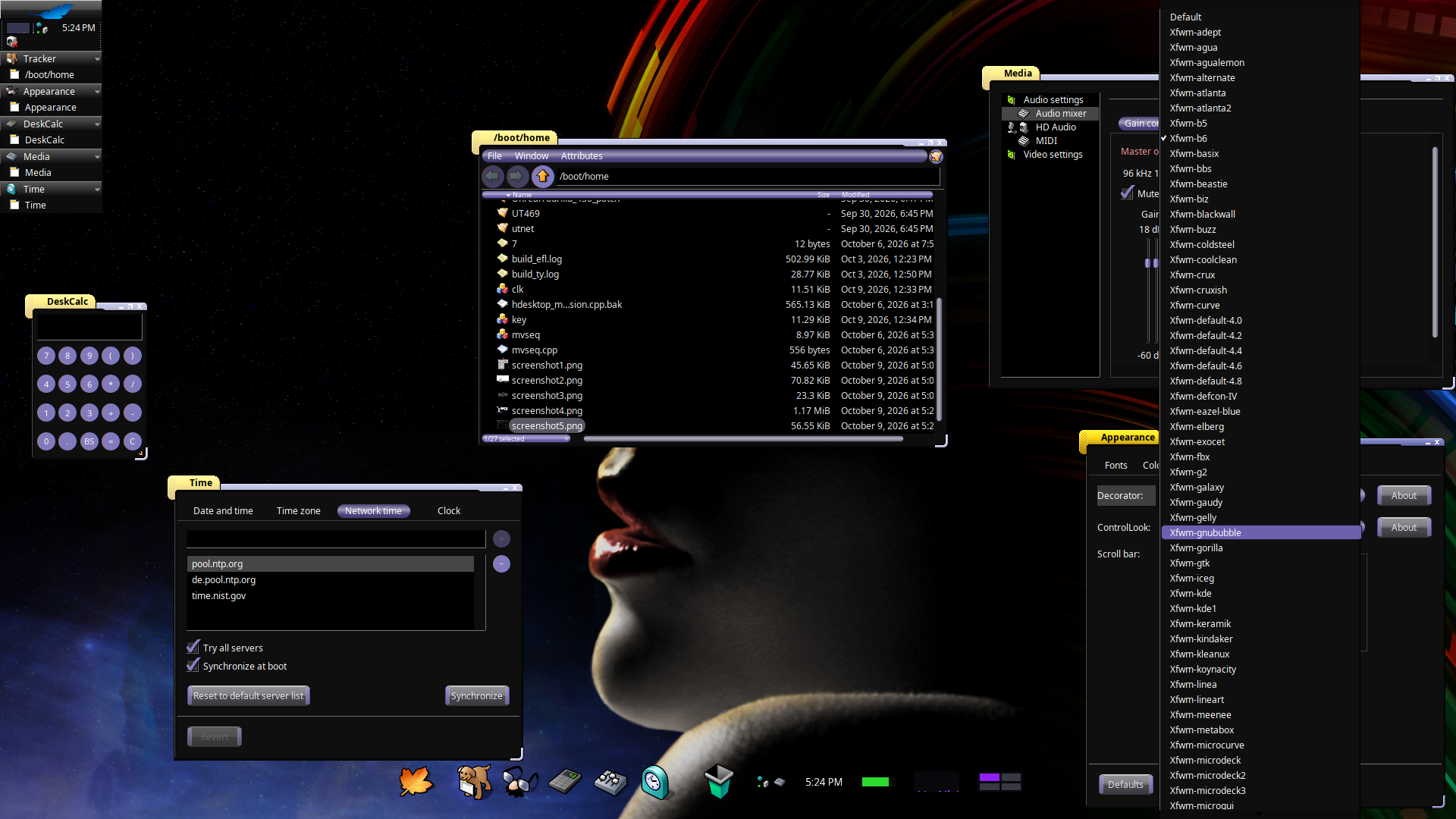Image resolution: width=1456 pixels, height=819 pixels.
Task: Select Xfwm-b6 decorator entry
Action: 1260,139
